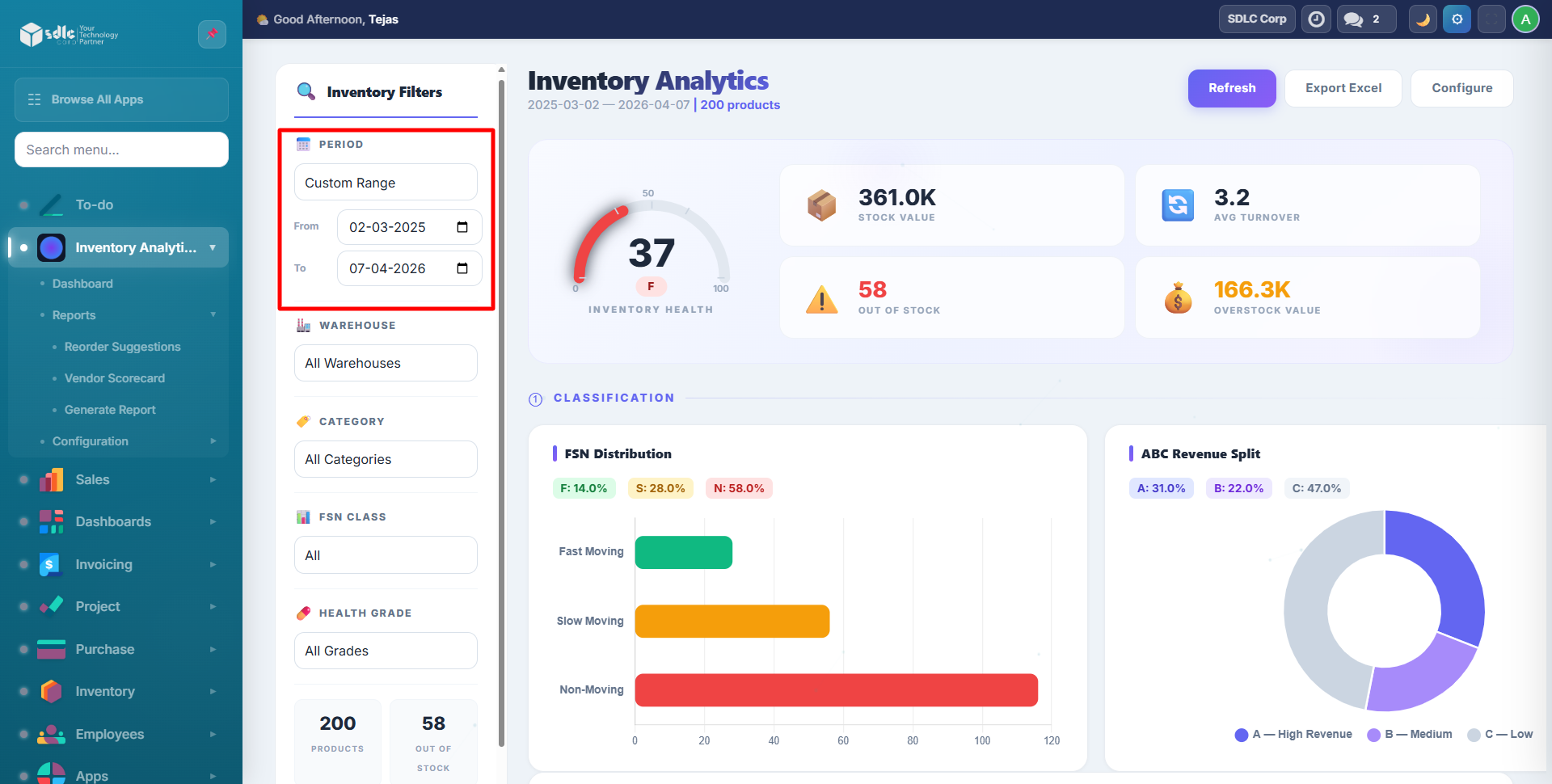Toggle dark mode moon icon
Viewport: 1552px width, 784px height.
[x=1423, y=19]
